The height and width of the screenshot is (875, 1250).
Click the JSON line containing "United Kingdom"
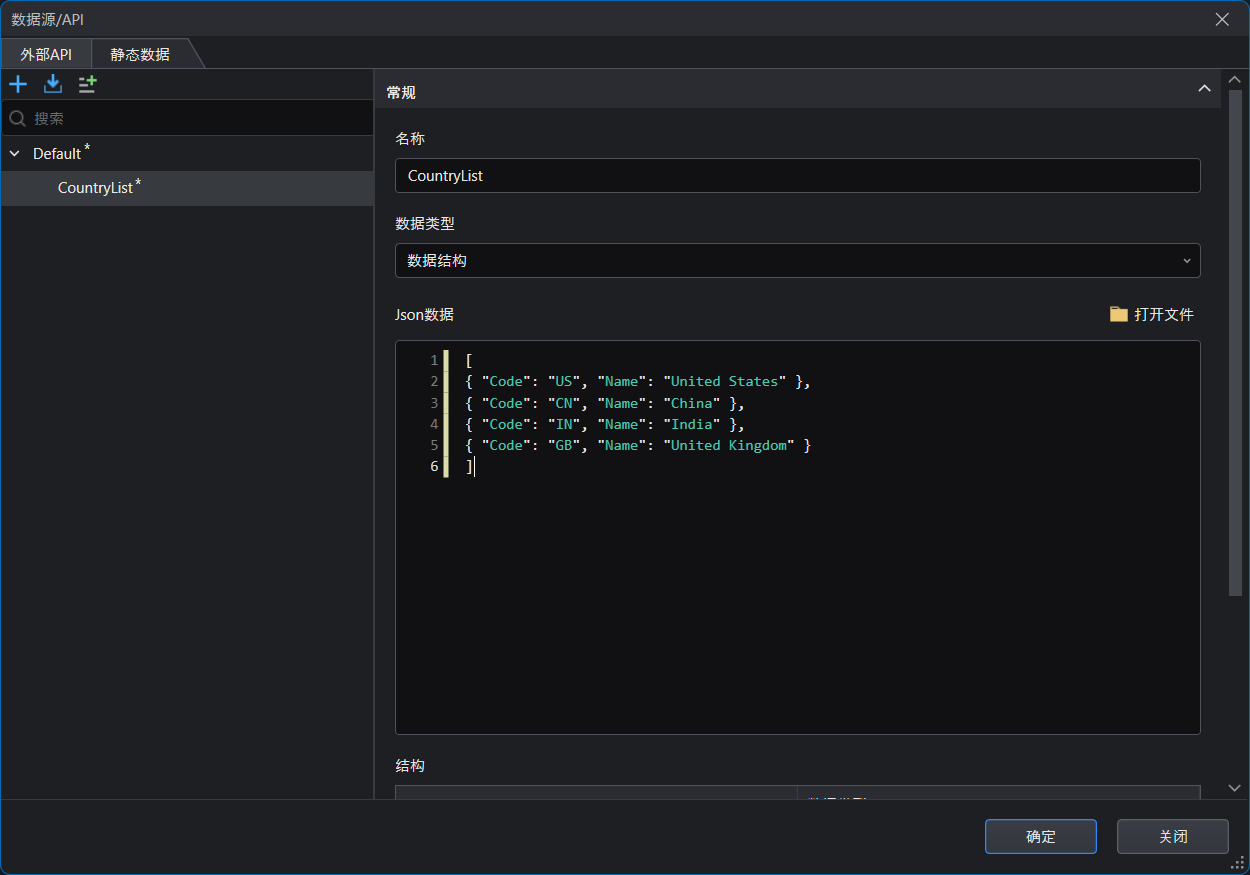638,445
